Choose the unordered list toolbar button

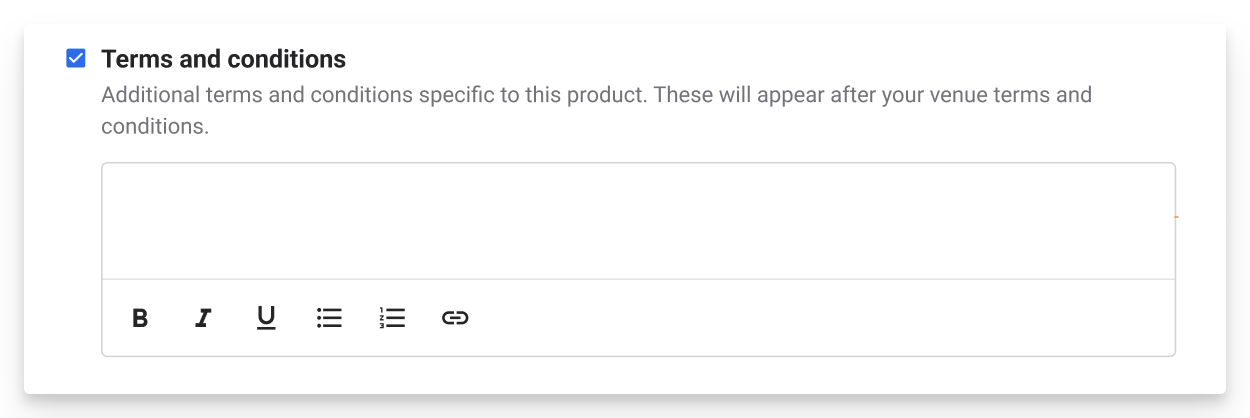(329, 318)
